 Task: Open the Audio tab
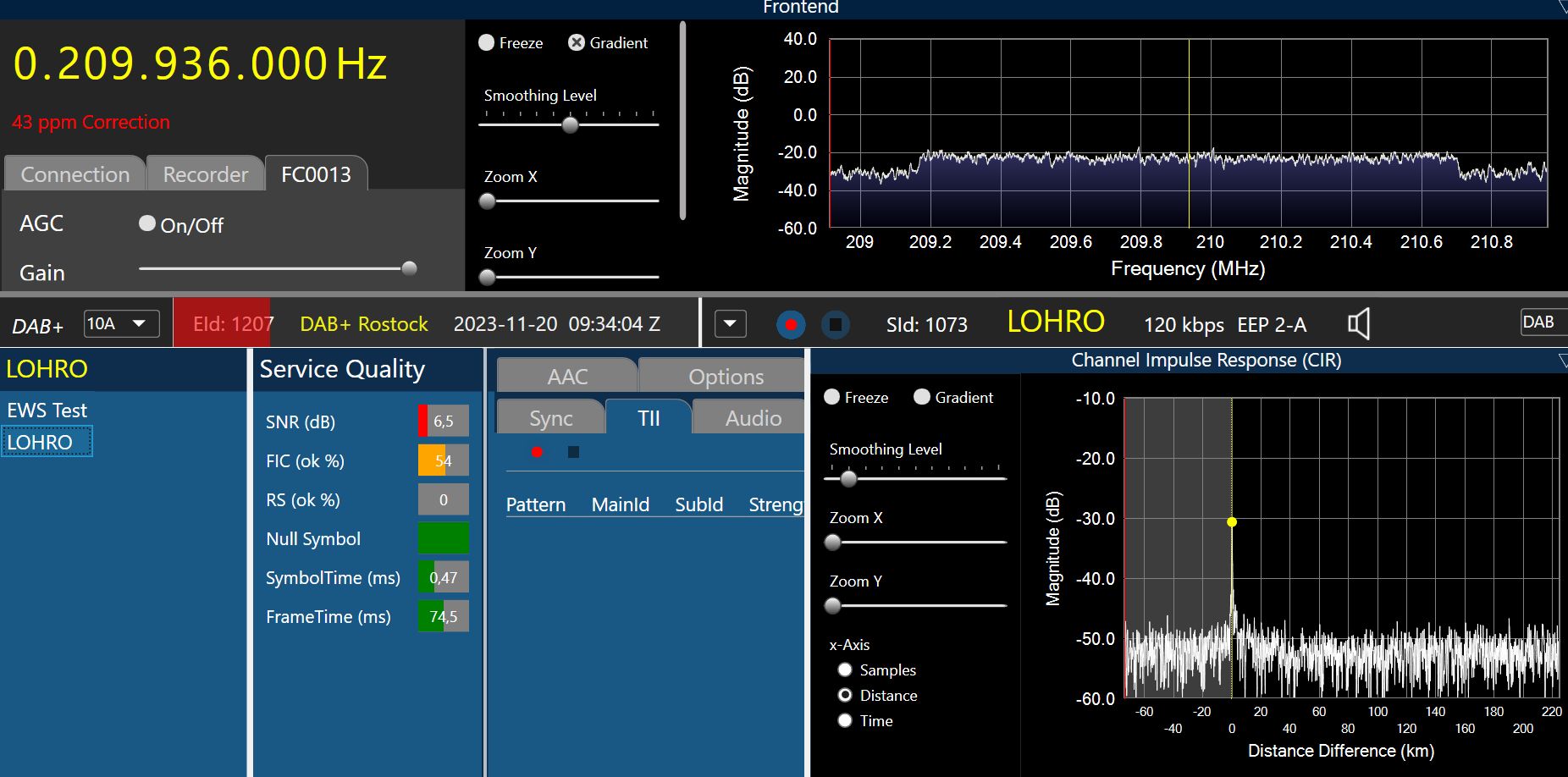(753, 418)
